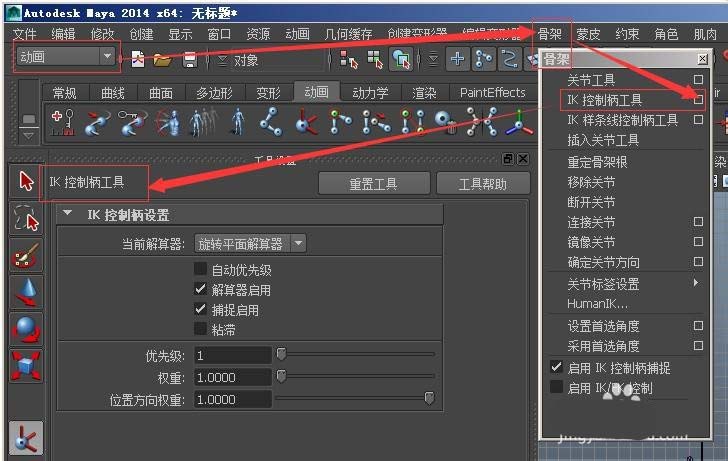Click the mirrored joint chains shelf icon
The width and height of the screenshot is (728, 461).
(413, 123)
